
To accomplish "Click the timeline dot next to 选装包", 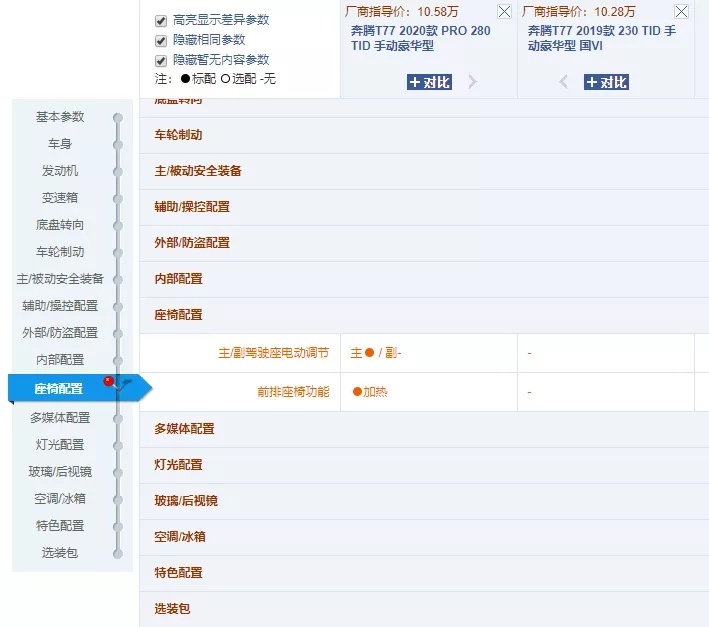I will pos(118,554).
